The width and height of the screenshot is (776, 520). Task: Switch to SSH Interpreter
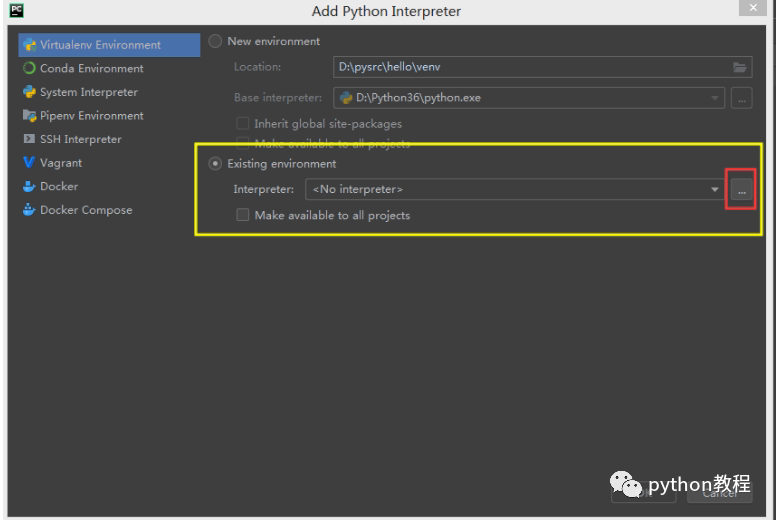pos(81,140)
